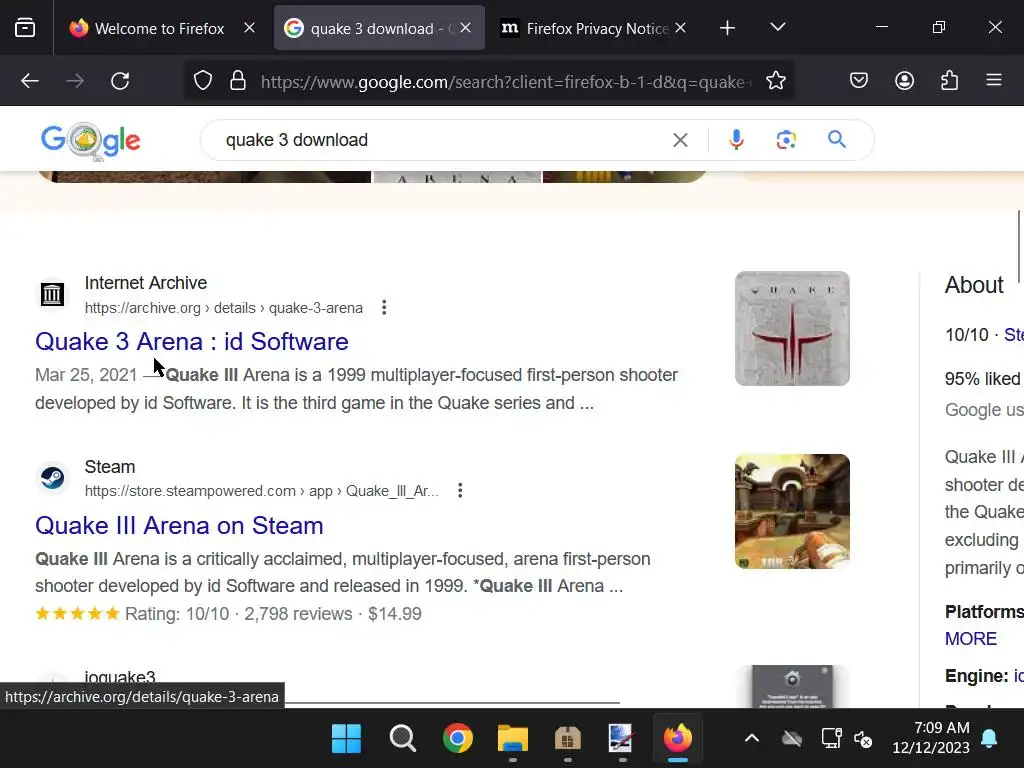1024x768 pixels.
Task: Click the network tray icon
Action: (831, 739)
